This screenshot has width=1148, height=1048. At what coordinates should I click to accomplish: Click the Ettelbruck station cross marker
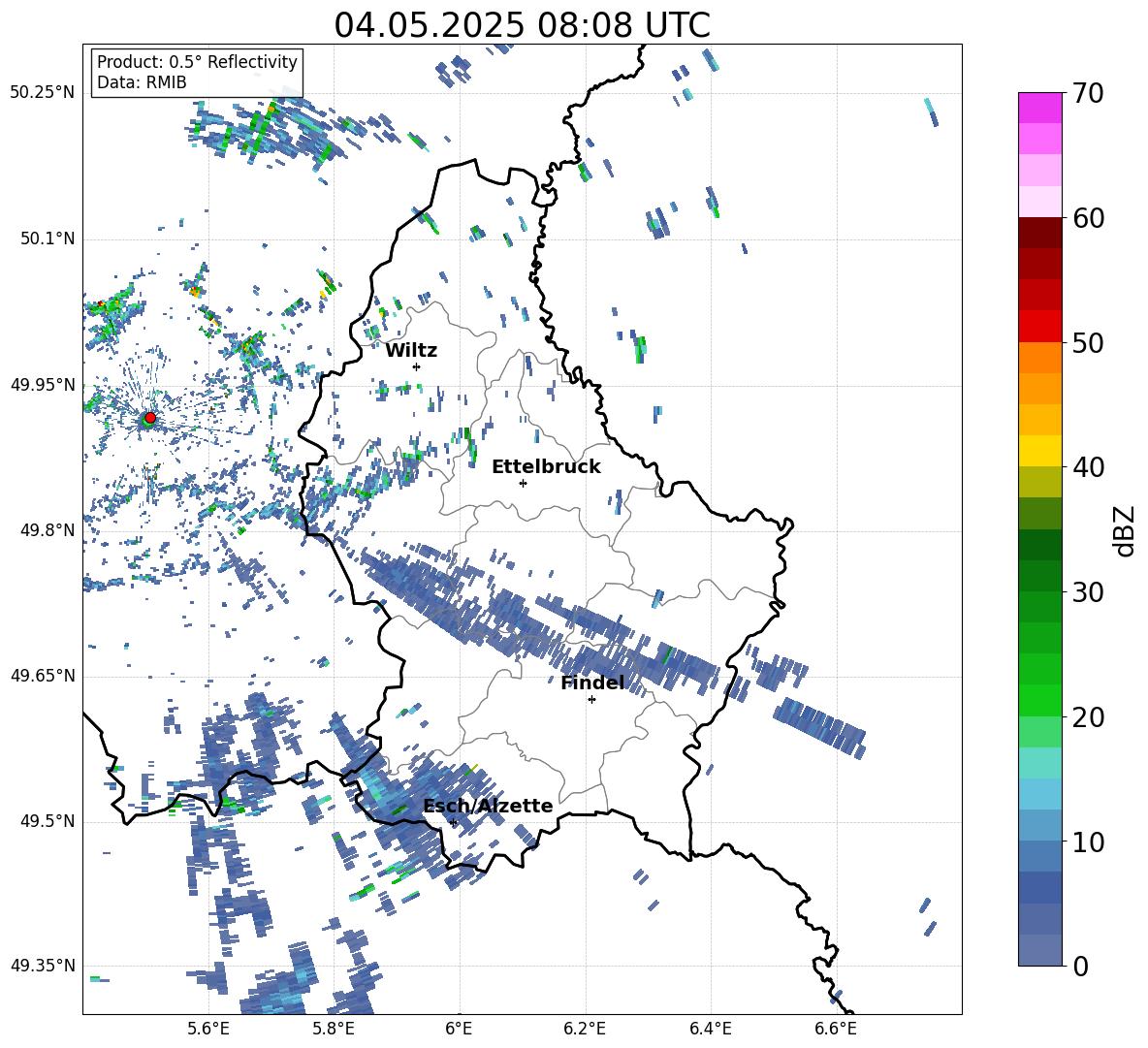pos(523,483)
